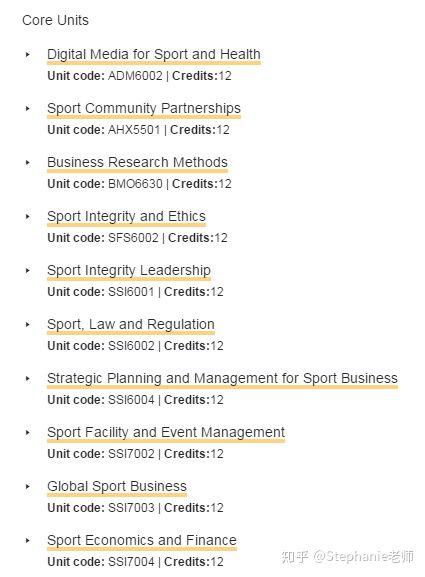The image size is (425, 577).
Task: Expand the arrow beside Business Research Methods
Action: [x=28, y=162]
